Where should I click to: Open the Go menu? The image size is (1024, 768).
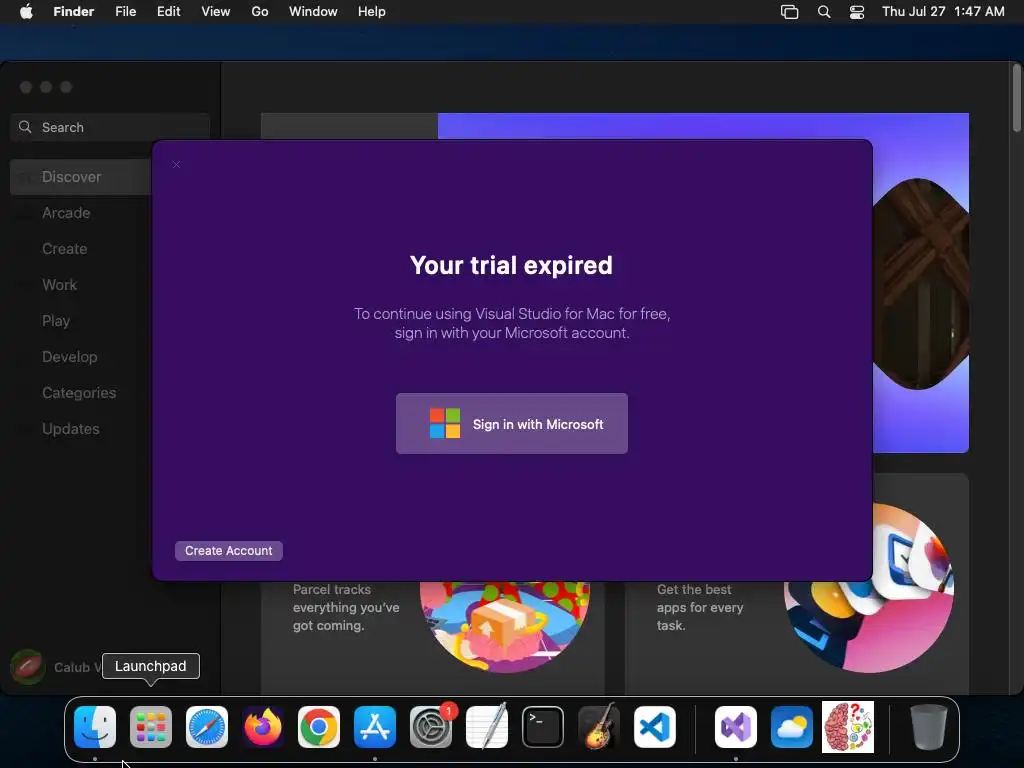[260, 12]
